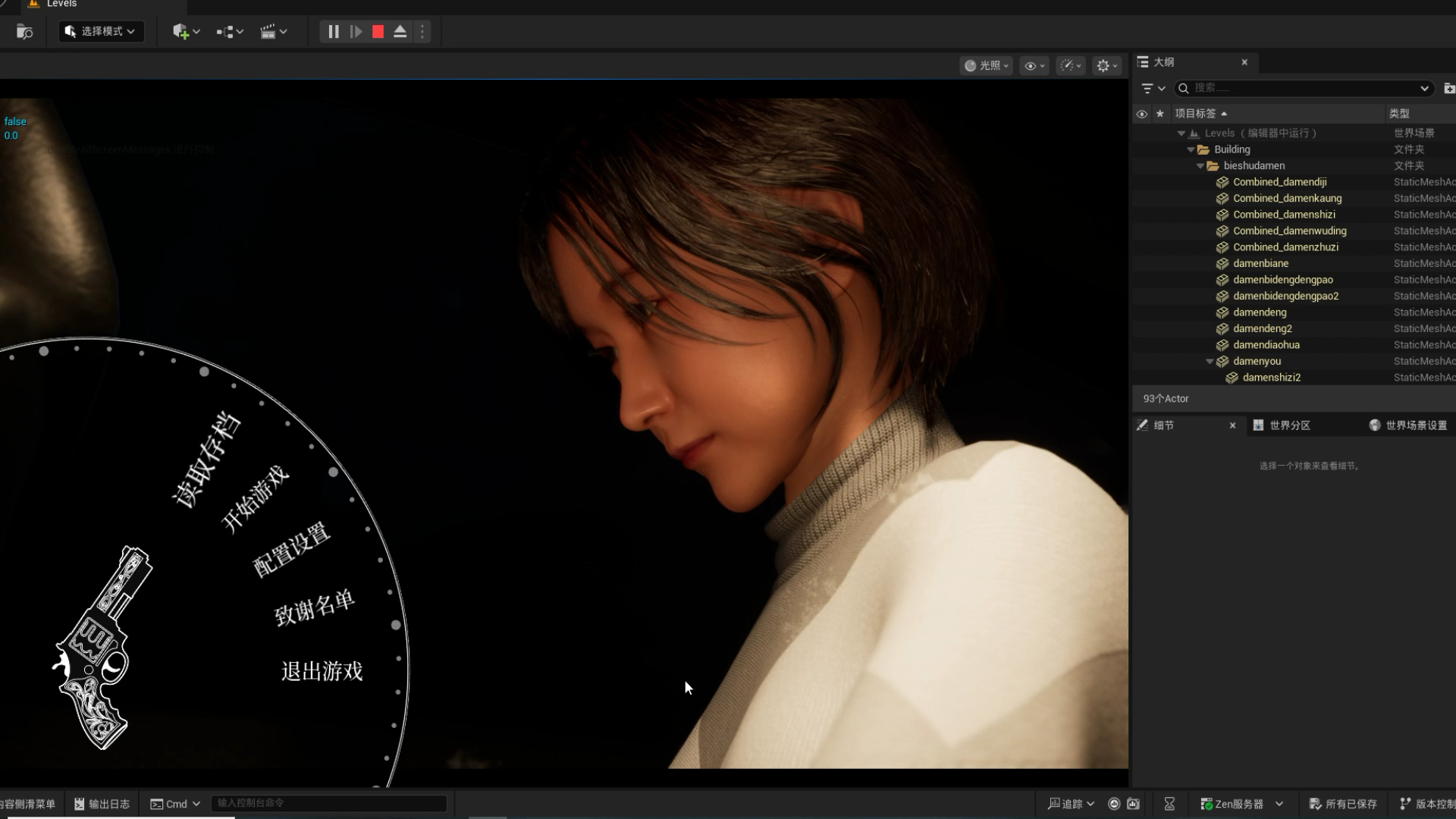Open the Cmd console type dropdown
The width and height of the screenshot is (1456, 819).
click(x=175, y=804)
